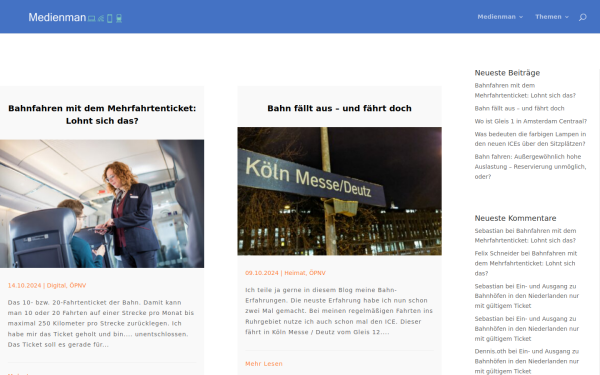600x375 pixels.
Task: Open the Dennis.oth comment on Ein- und Ausgang
Action: 527,361
